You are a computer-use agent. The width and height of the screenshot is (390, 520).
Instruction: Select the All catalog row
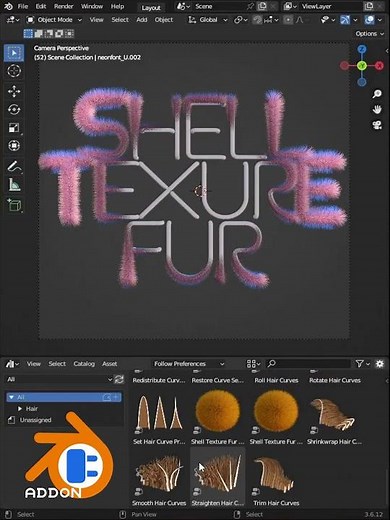pyautogui.click(x=64, y=397)
